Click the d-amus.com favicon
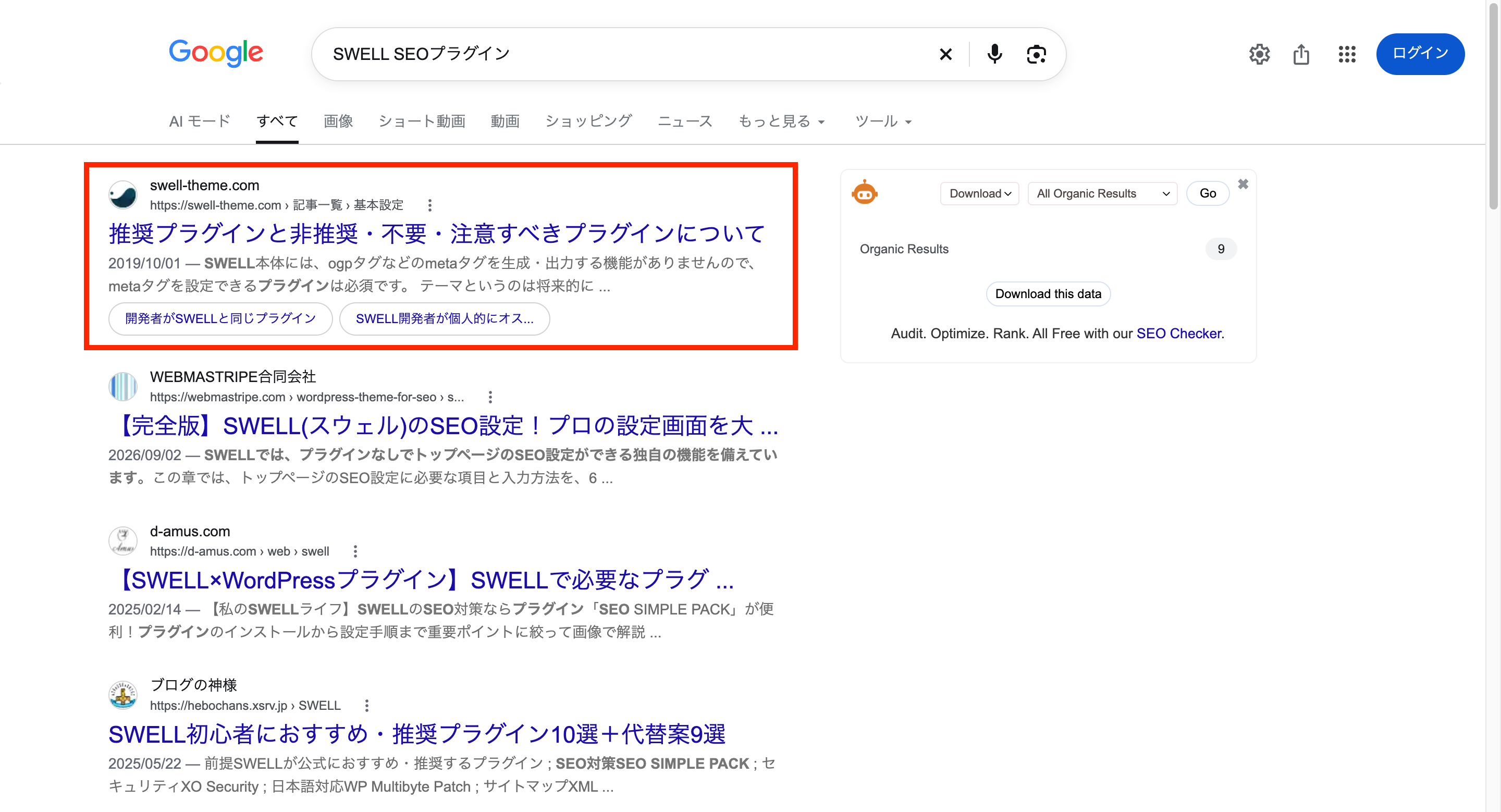Screen dimensions: 1501x812 coord(123,541)
